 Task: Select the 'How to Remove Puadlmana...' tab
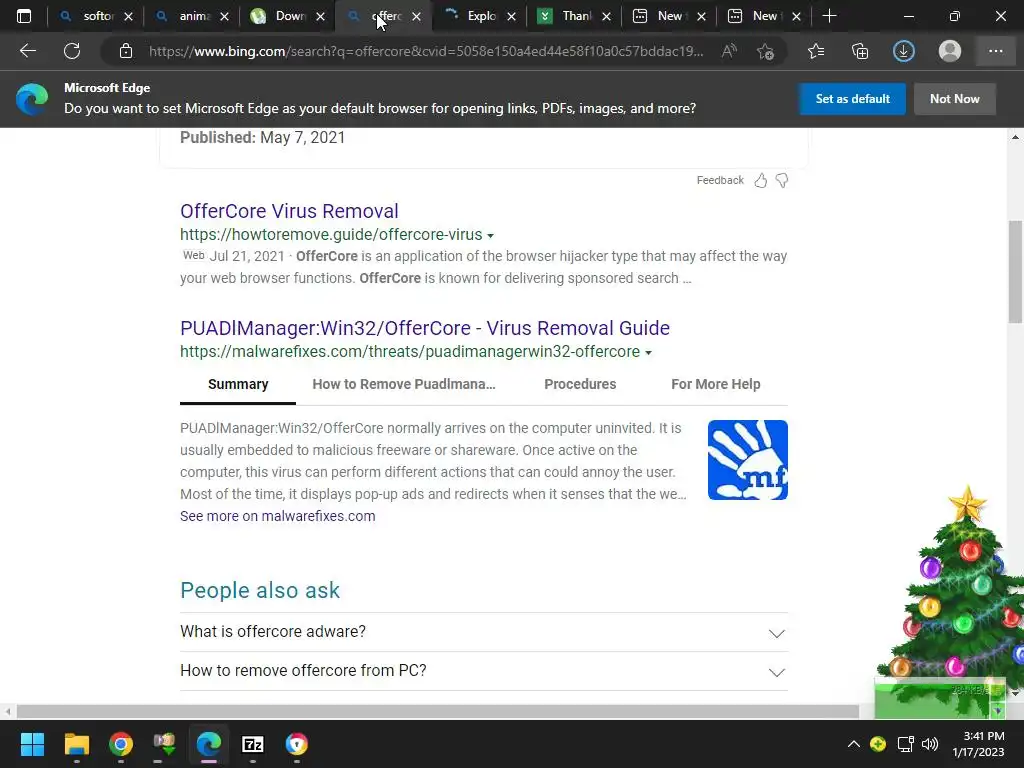coord(404,384)
